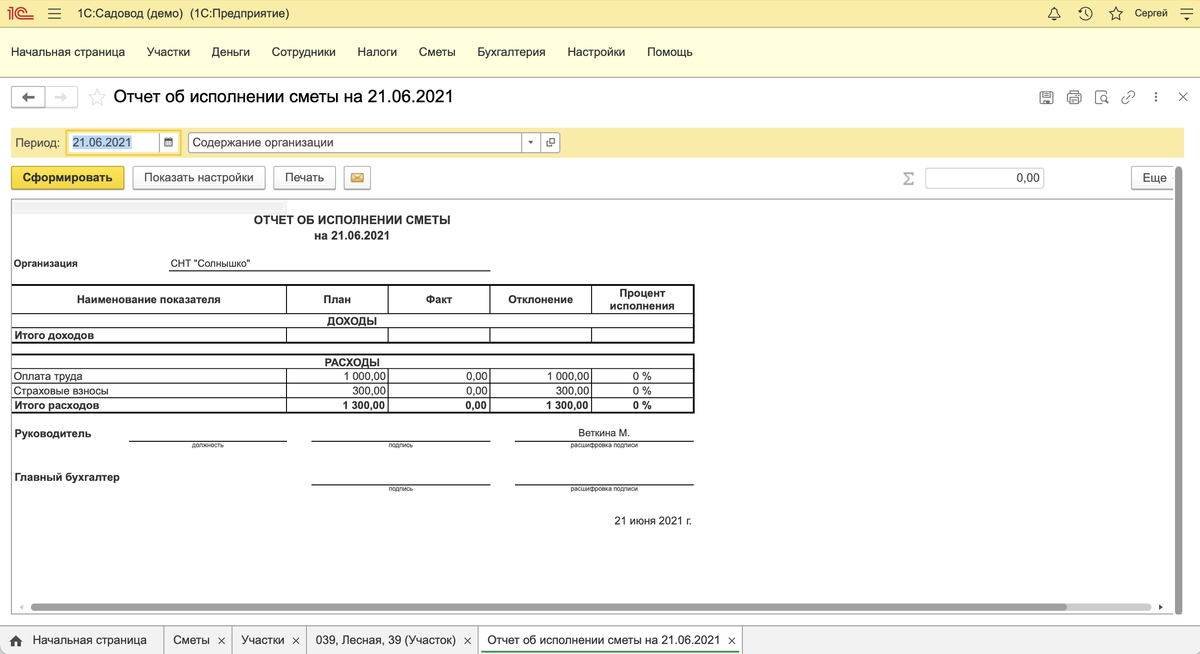
Task: Select the 1 000,00 План cell of Оплата труда
Action: tap(337, 376)
